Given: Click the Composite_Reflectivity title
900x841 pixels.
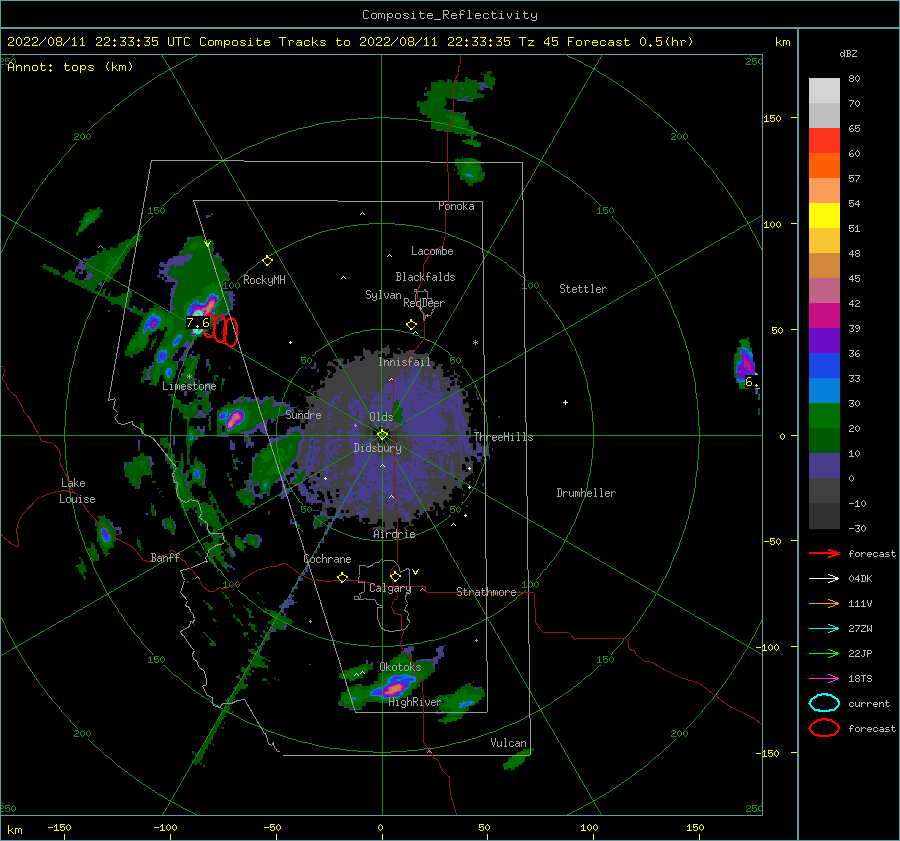Looking at the screenshot, I should (450, 15).
